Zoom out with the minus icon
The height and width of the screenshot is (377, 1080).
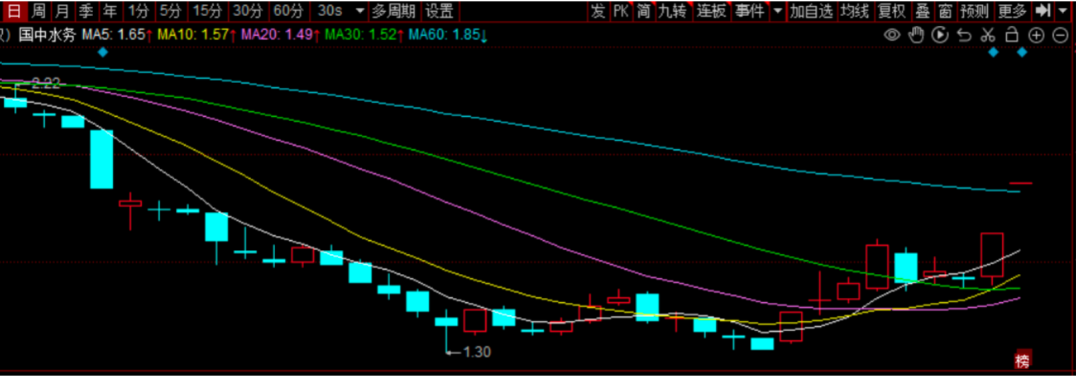click(x=1060, y=35)
